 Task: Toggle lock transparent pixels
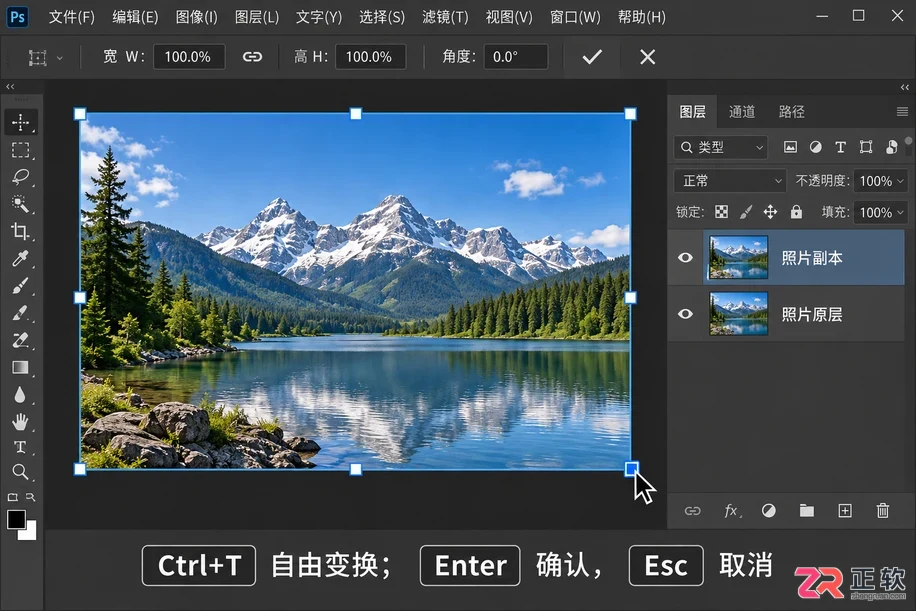[x=722, y=212]
